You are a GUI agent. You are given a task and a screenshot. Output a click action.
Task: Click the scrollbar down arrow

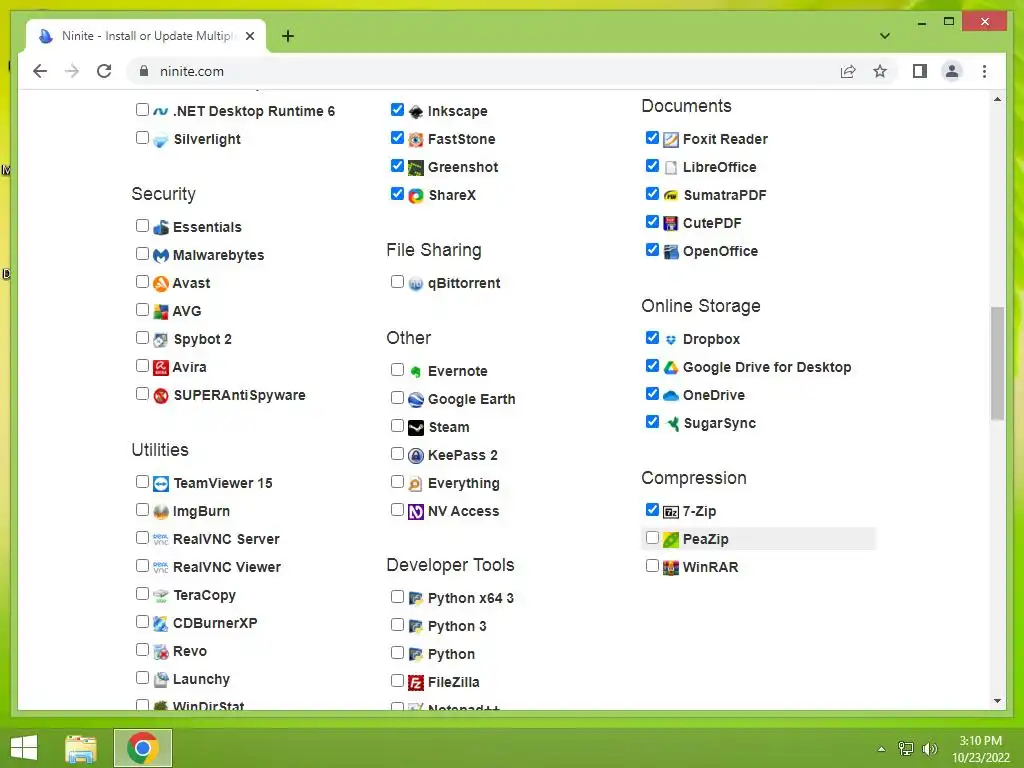(x=997, y=701)
